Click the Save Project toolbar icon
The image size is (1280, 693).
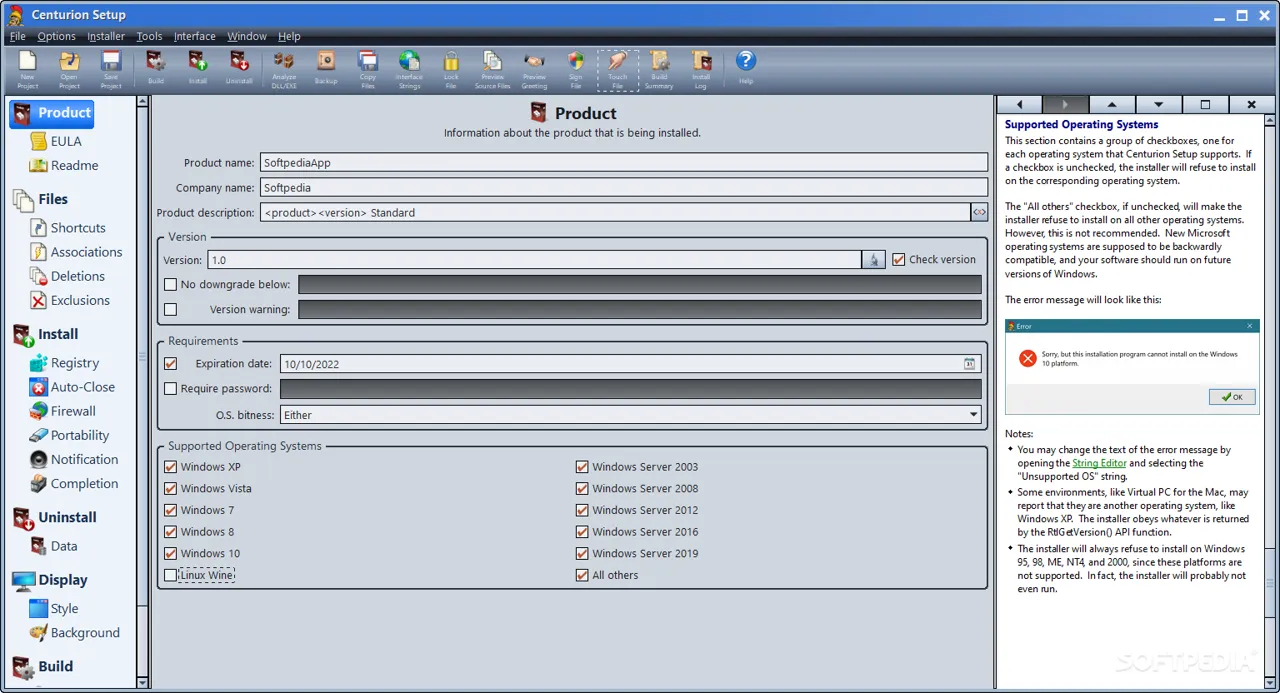[111, 70]
